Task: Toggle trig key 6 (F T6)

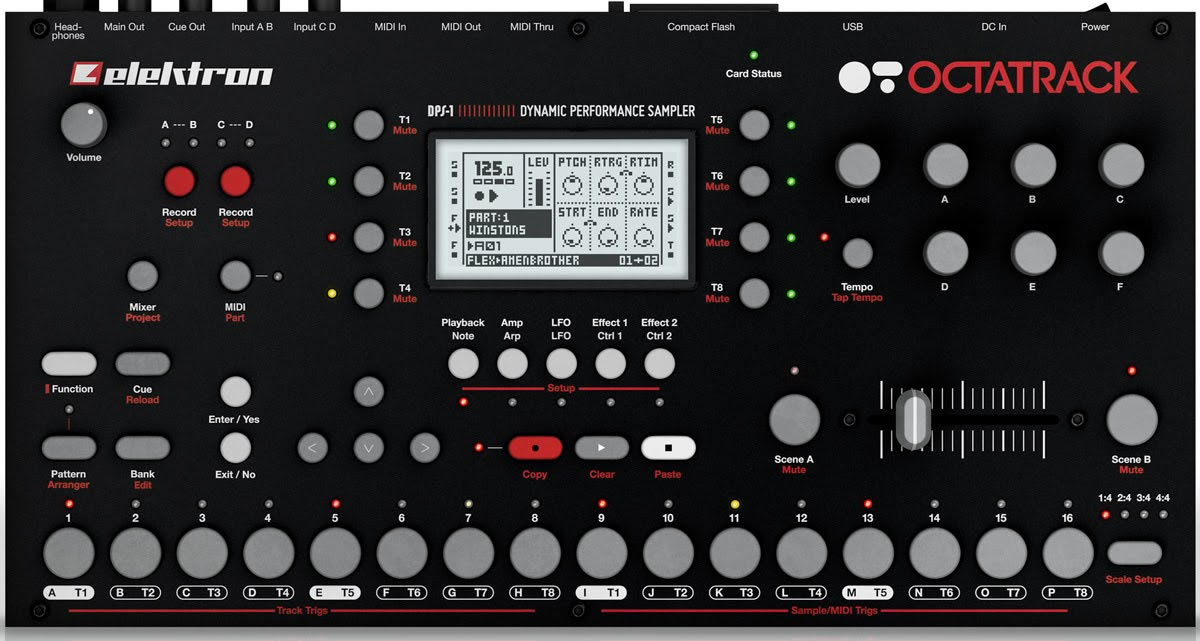Action: pos(402,553)
